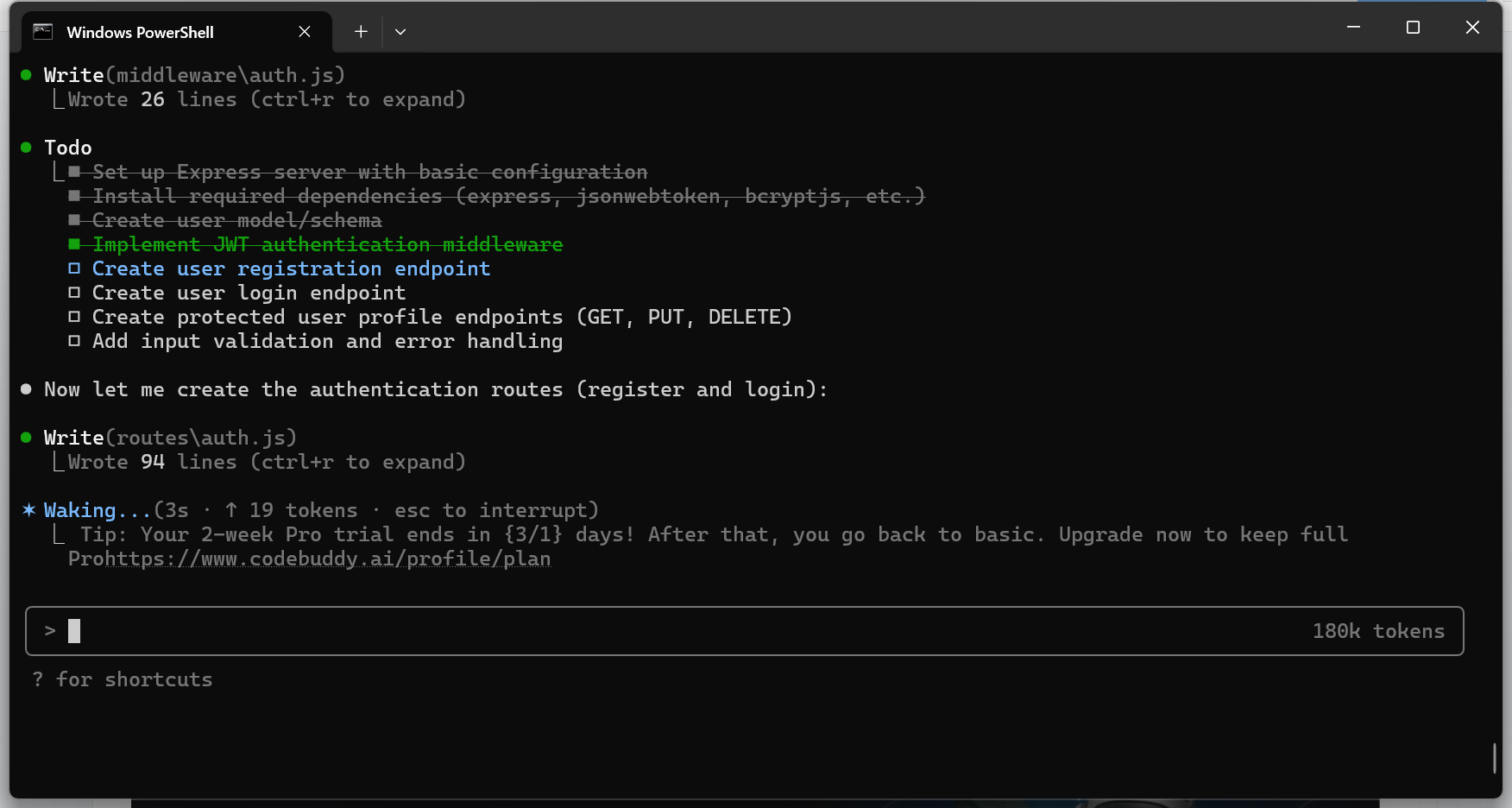Screen dimensions: 1512x808
Task: Click 'Create protected user profile endpoints' text
Action: tap(327, 317)
